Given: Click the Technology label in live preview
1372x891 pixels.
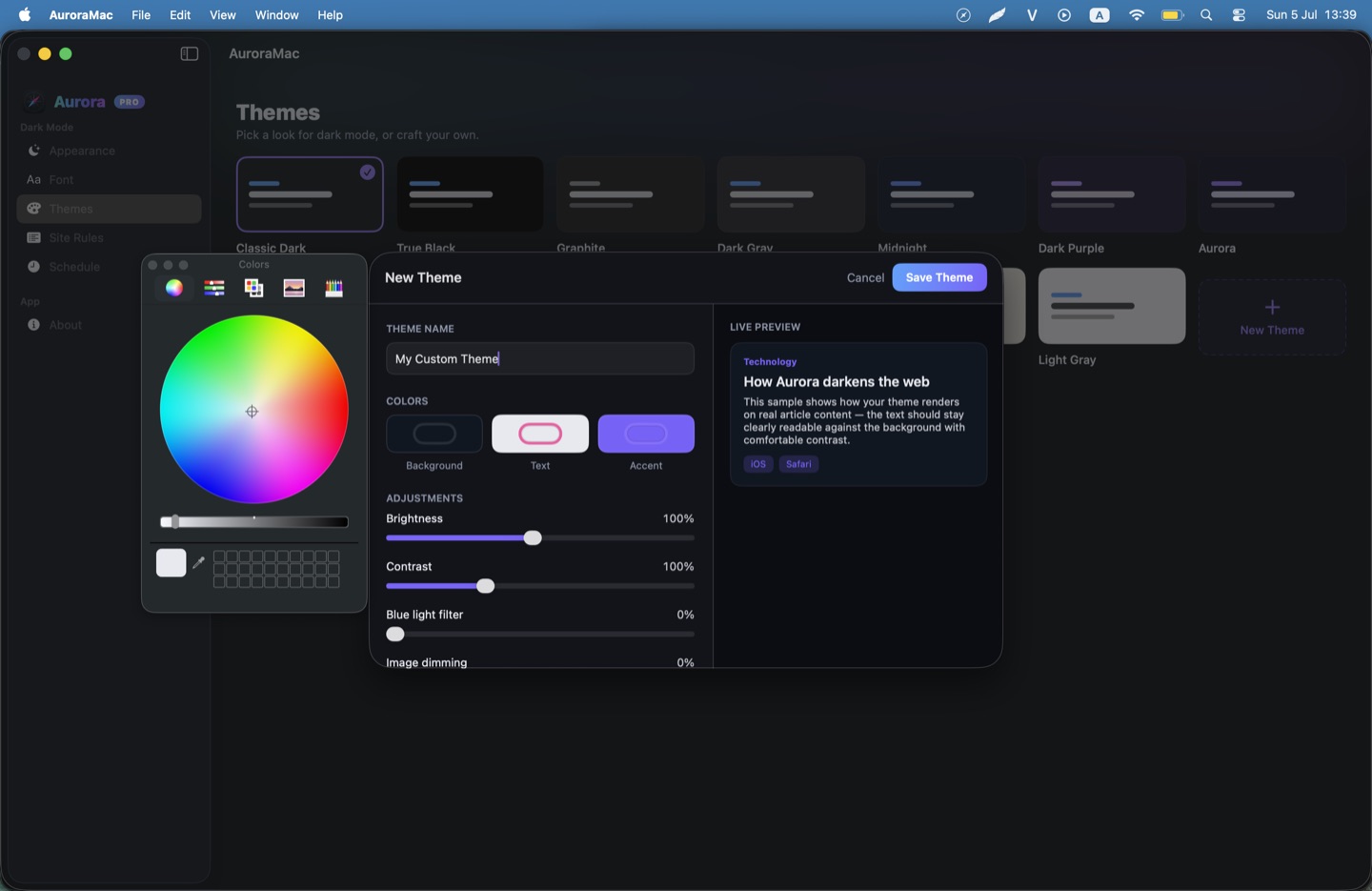Looking at the screenshot, I should click(770, 362).
